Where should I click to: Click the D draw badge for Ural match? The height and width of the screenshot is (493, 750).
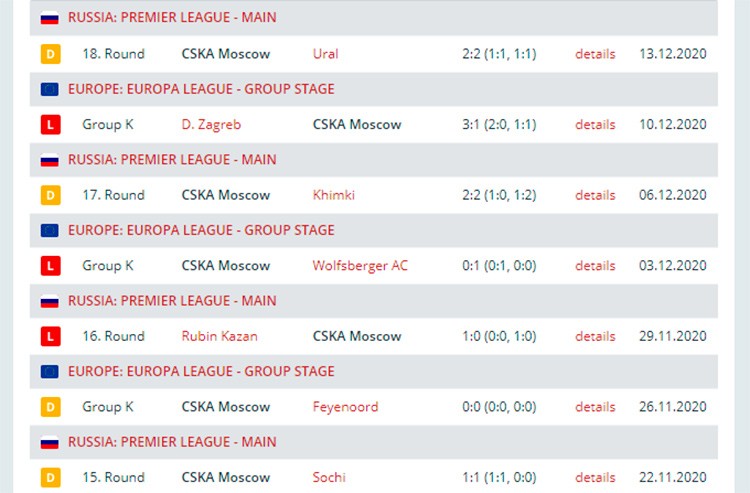click(x=50, y=54)
